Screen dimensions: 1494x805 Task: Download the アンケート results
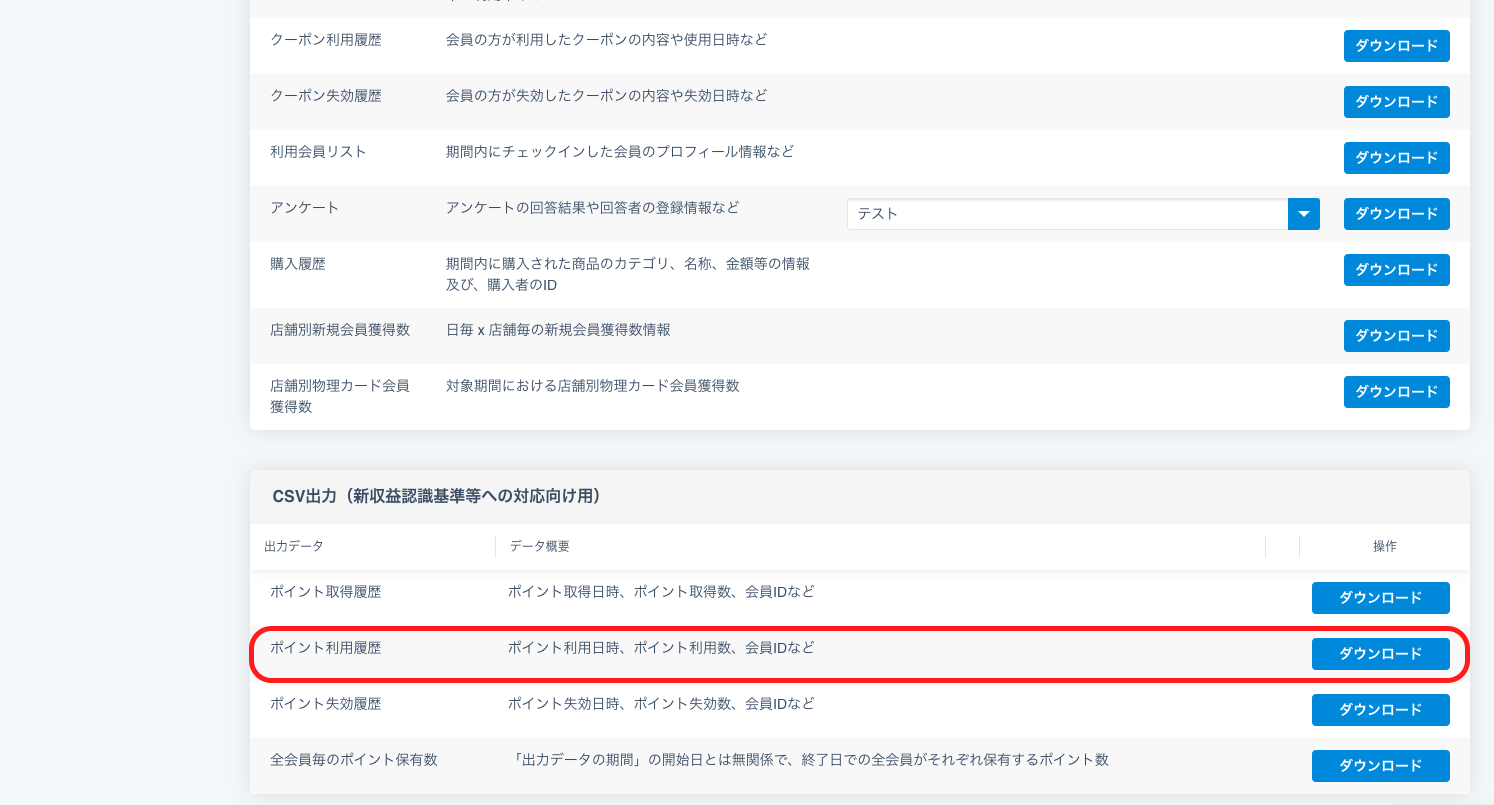tap(1396, 214)
